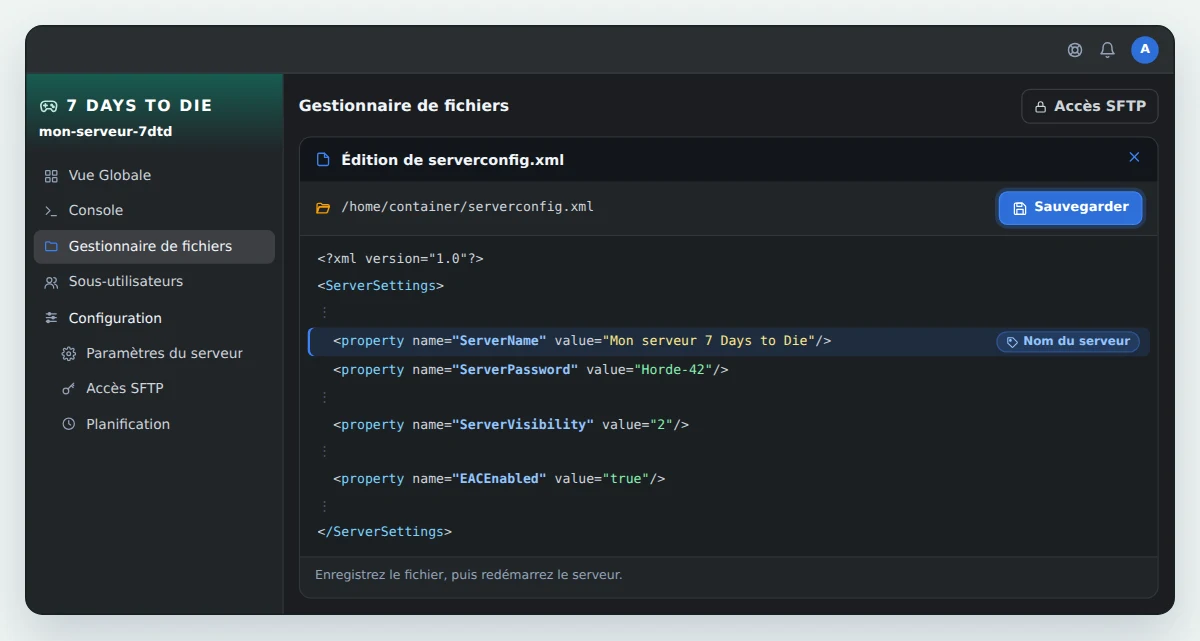The height and width of the screenshot is (641, 1200).
Task: Click the server name mon-serveur-7dtd
Action: point(106,131)
